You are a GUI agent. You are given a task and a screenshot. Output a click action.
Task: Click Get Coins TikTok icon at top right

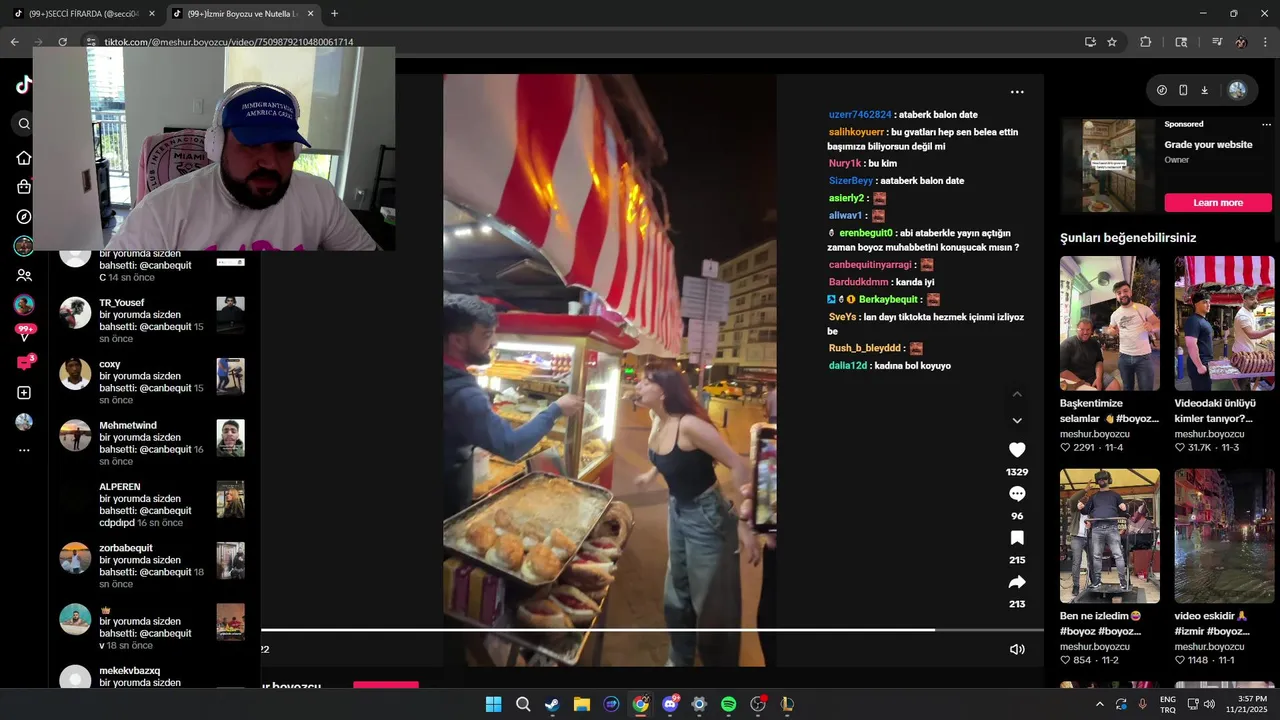pyautogui.click(x=1162, y=90)
